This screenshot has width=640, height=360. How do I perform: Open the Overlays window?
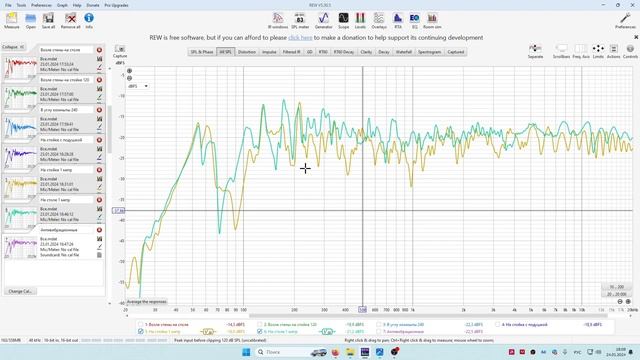tap(379, 20)
